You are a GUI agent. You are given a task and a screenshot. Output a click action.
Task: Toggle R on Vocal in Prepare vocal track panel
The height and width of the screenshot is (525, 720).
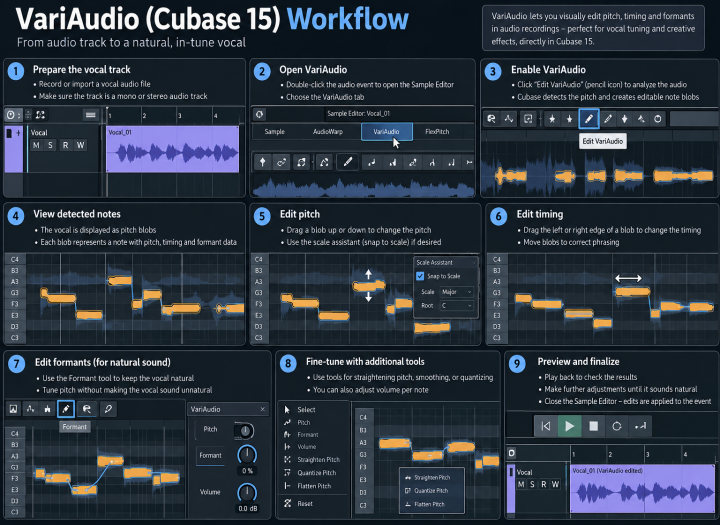(x=66, y=146)
